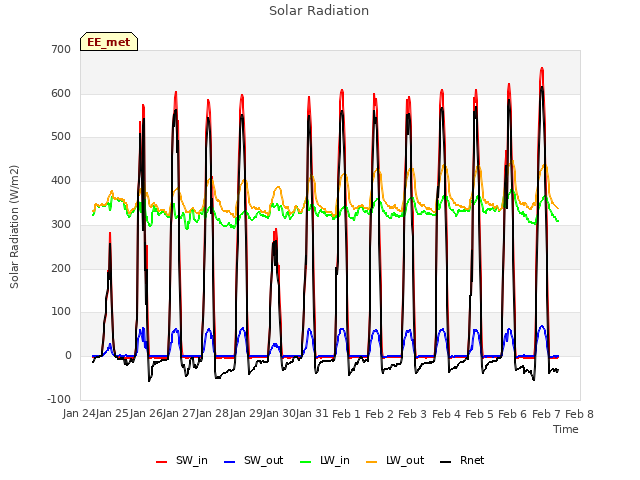The height and width of the screenshot is (480, 640).
Task: Click the Feb 7 x-axis tick label
Action: click(x=546, y=414)
